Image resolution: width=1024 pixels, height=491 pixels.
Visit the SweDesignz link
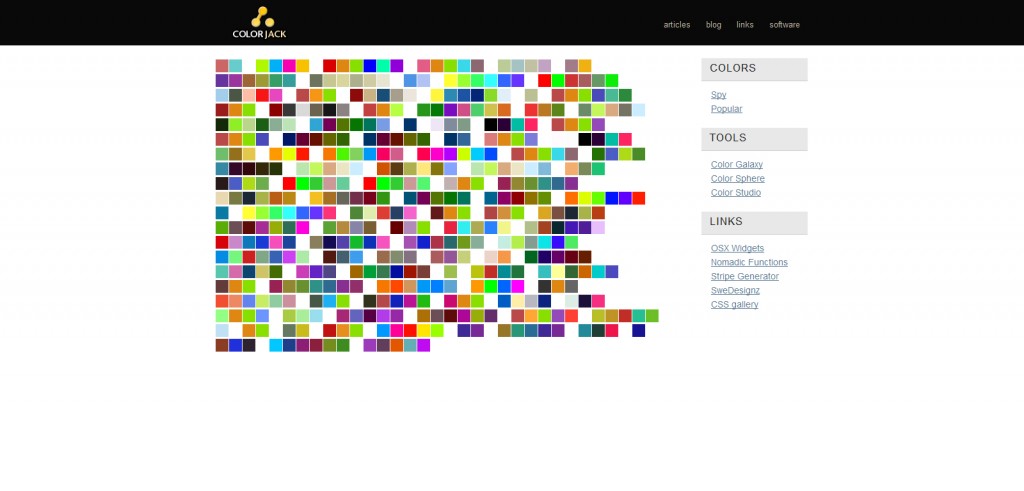point(736,290)
